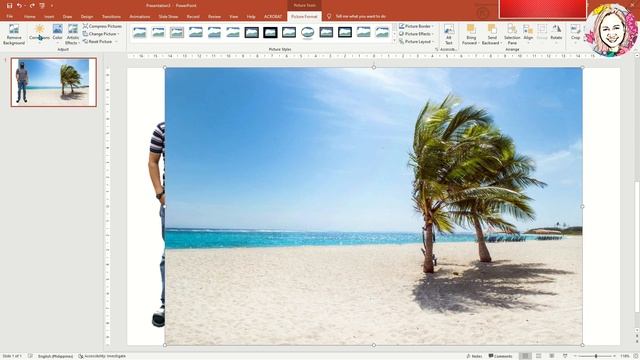Click the Comments button in status bar
The height and width of the screenshot is (360, 640).
pyautogui.click(x=500, y=356)
